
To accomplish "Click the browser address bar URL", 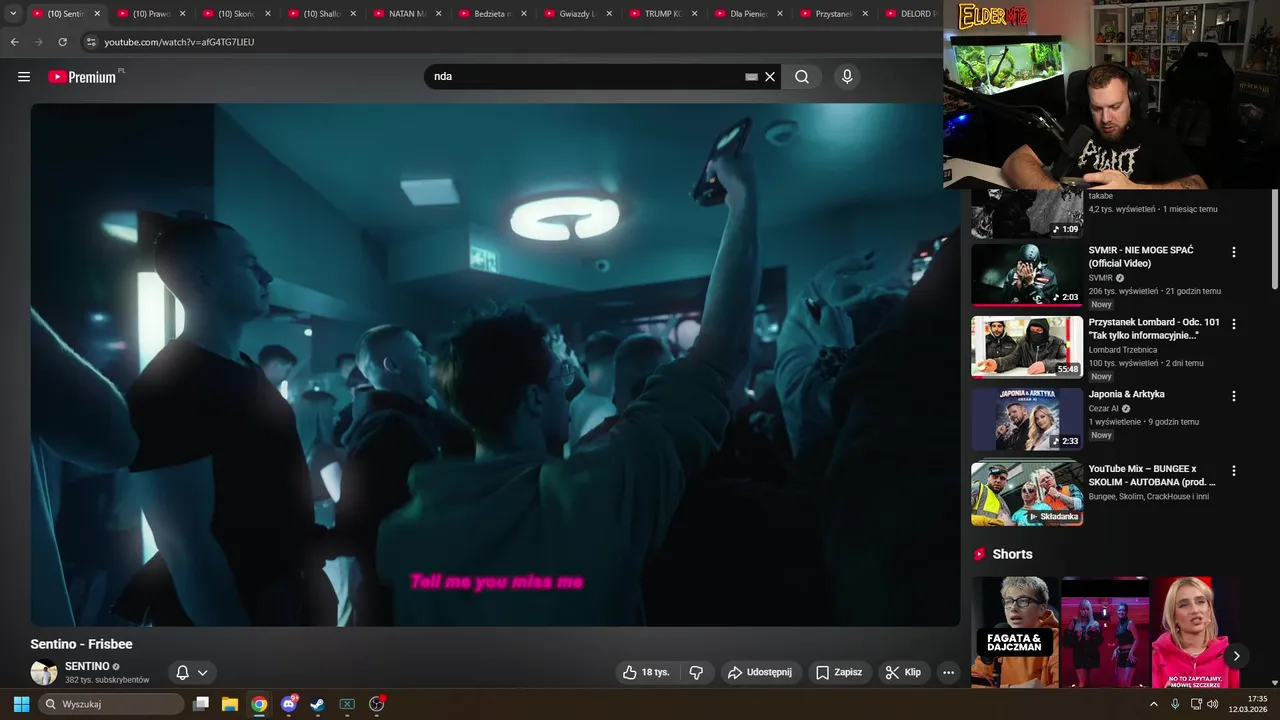I will [179, 42].
